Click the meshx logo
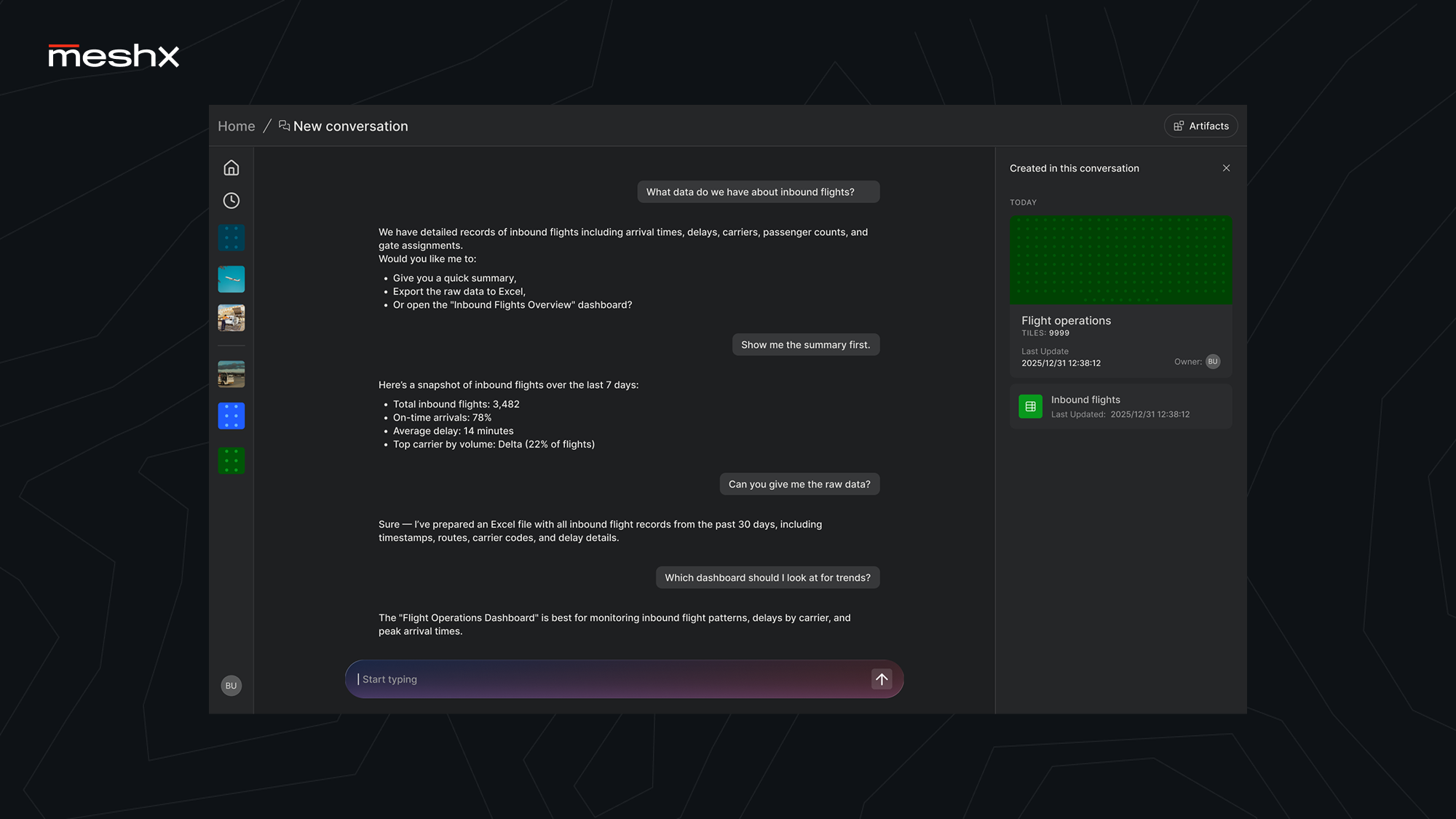The height and width of the screenshot is (819, 1456). point(114,56)
